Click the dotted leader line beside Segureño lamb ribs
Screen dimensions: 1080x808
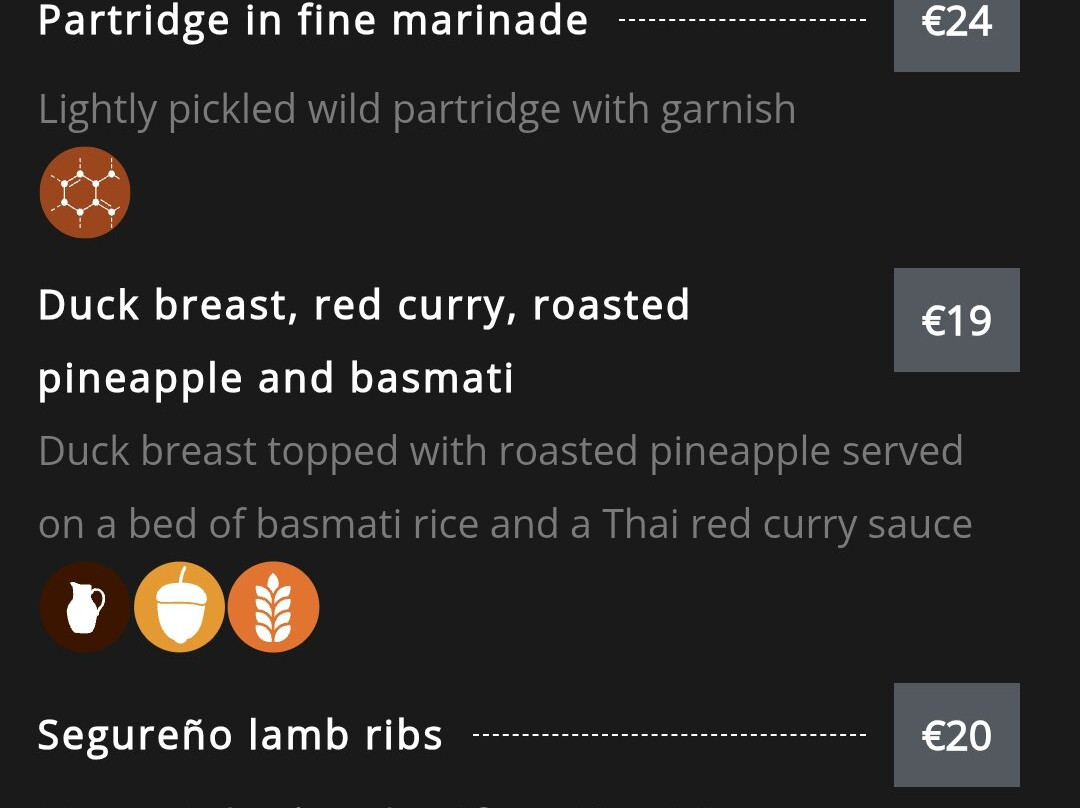click(x=668, y=735)
